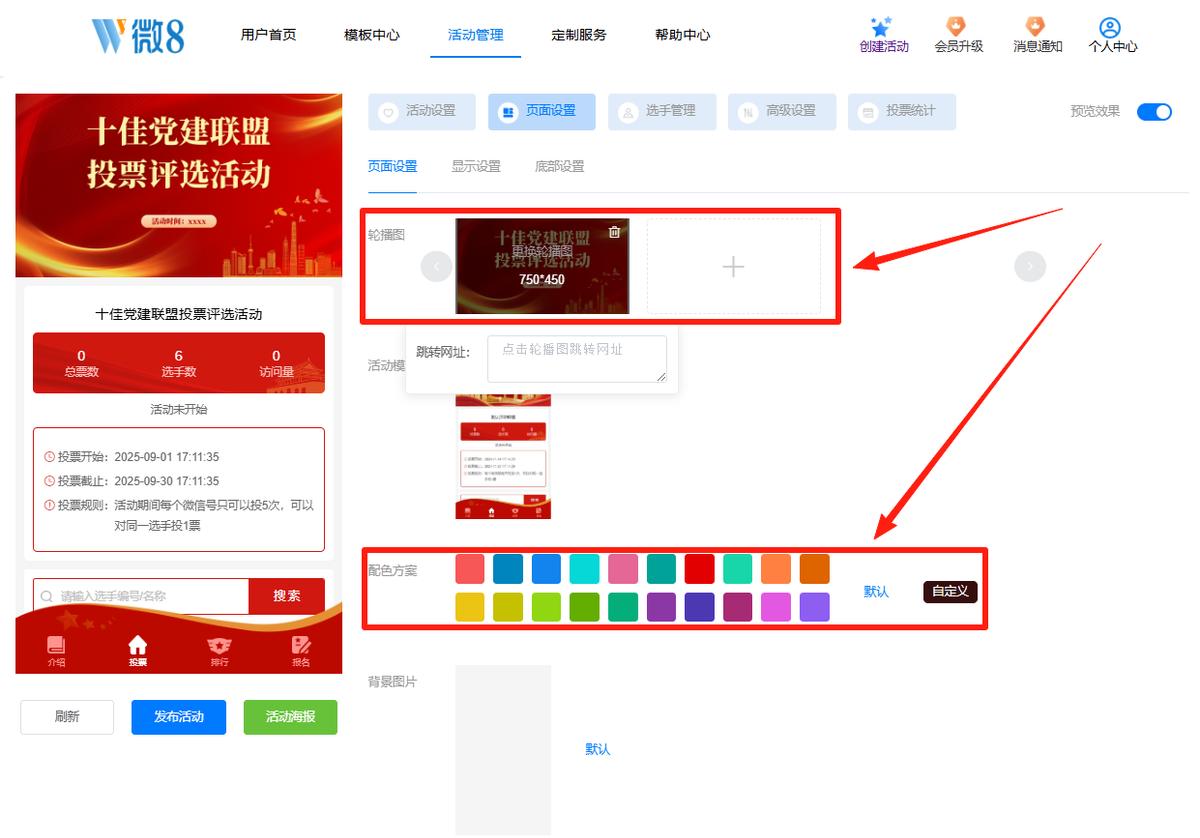Open the 底部设置 sub-tab
The height and width of the screenshot is (838, 1200).
pyautogui.click(x=560, y=167)
